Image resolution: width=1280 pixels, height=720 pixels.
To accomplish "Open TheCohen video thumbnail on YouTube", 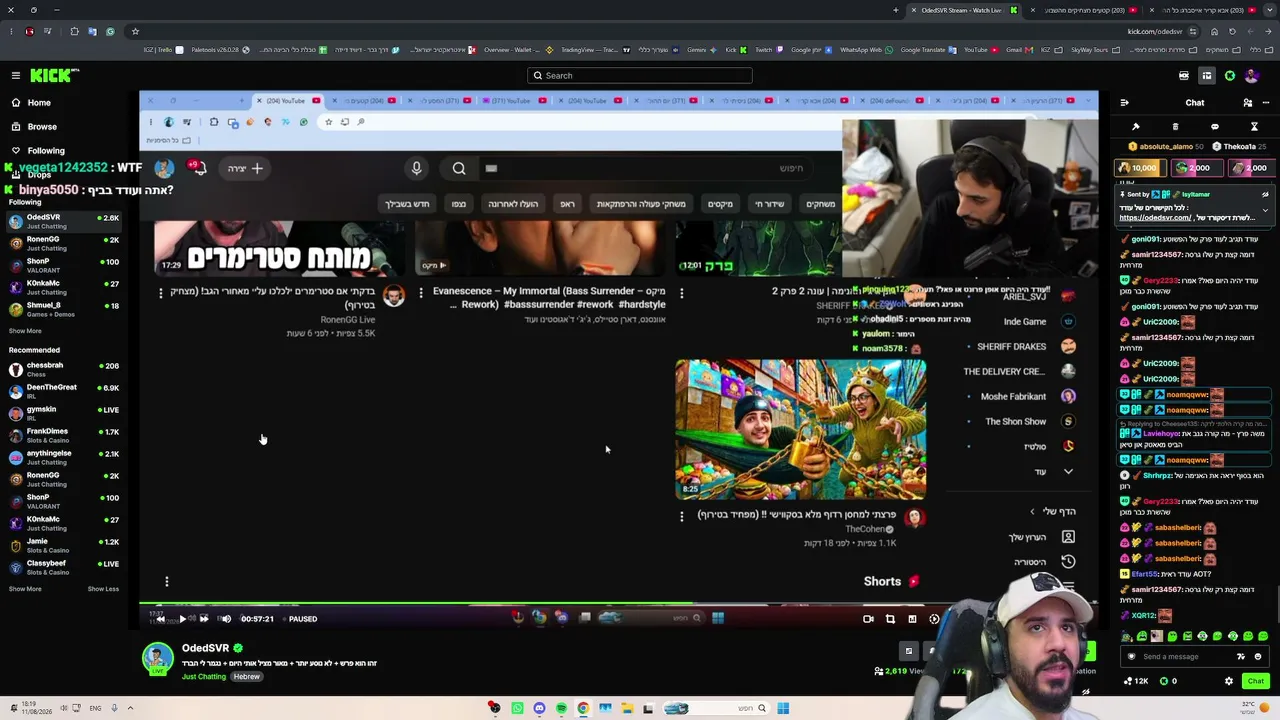I will 800,429.
